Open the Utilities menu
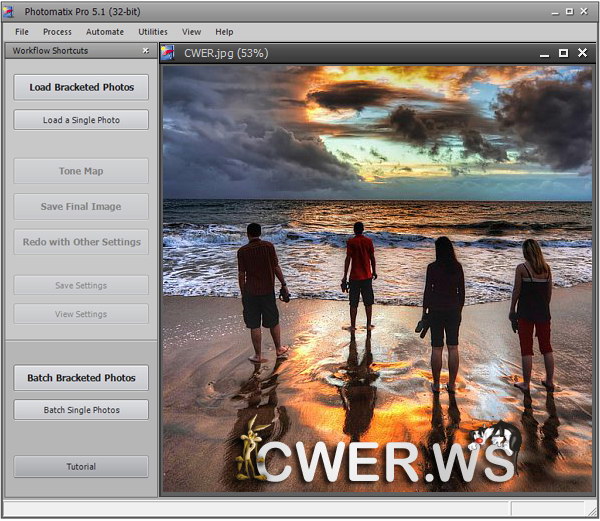Screen dimensions: 600x521 (x=153, y=32)
